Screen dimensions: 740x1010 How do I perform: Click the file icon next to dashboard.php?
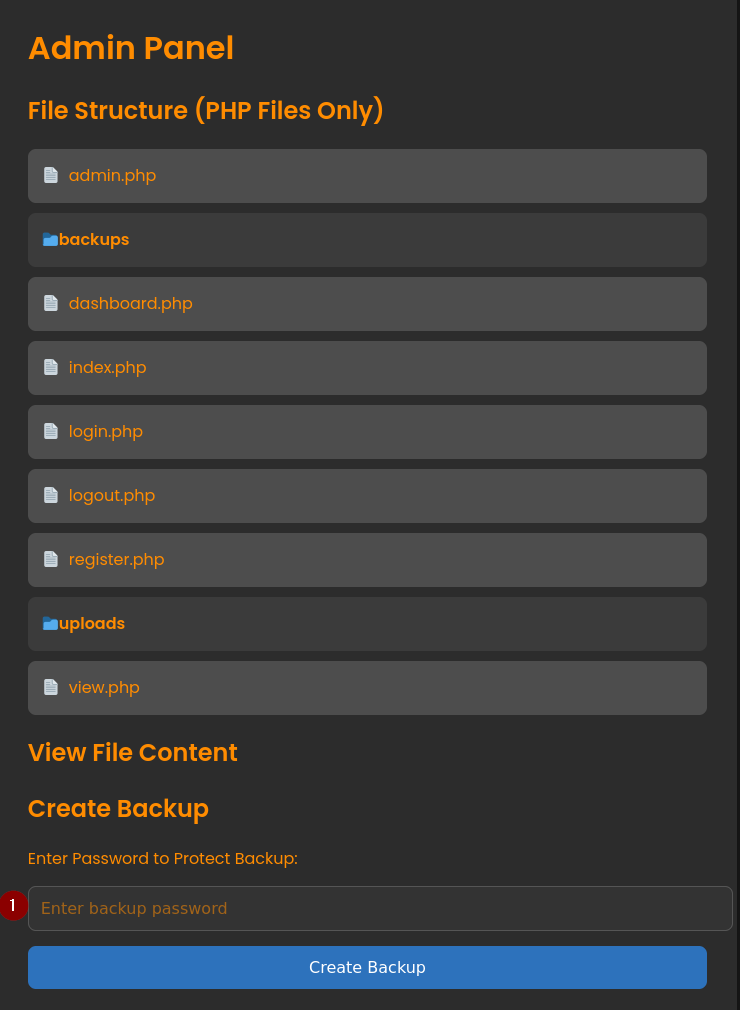[x=51, y=304]
